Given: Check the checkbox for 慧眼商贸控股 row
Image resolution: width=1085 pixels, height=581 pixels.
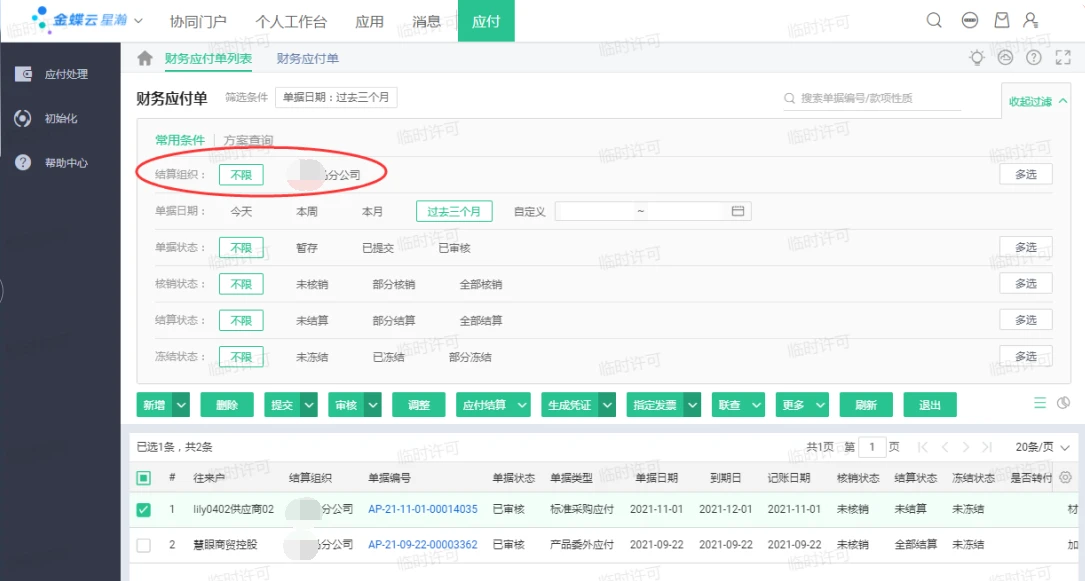Looking at the screenshot, I should (143, 544).
